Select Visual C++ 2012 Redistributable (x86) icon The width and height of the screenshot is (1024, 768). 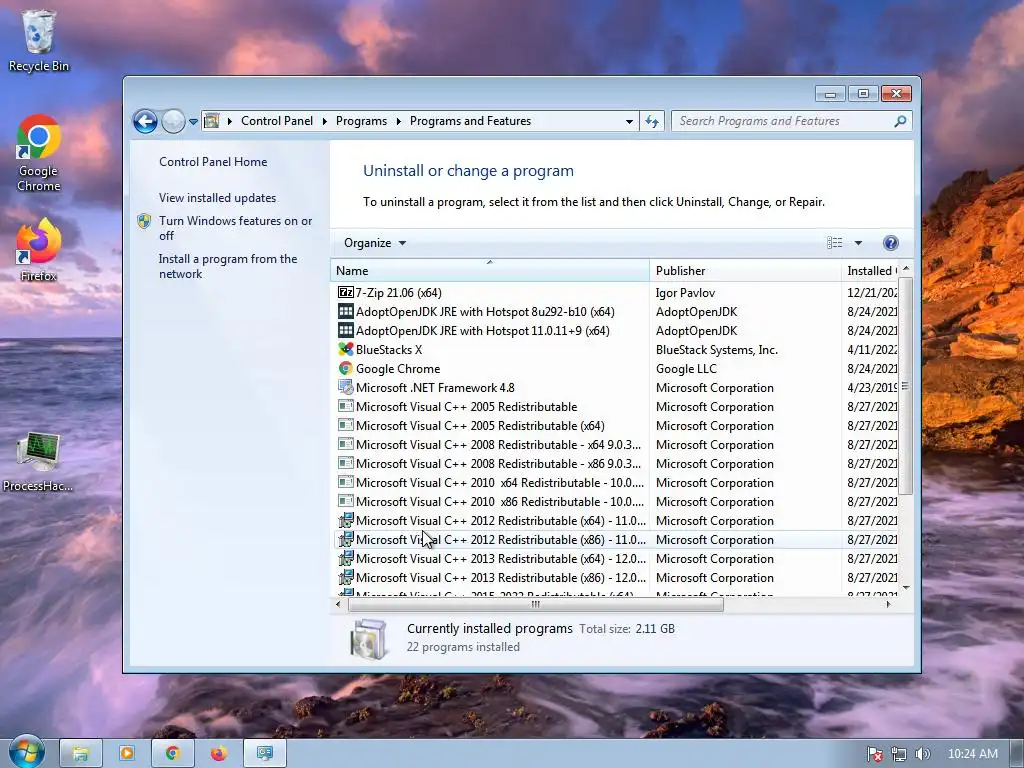coord(345,539)
